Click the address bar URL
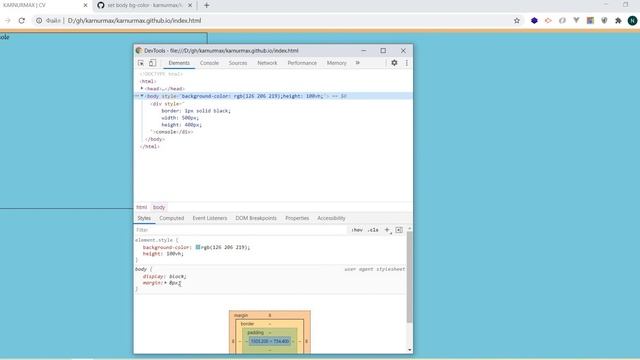This screenshot has height=360, width=640. click(134, 20)
